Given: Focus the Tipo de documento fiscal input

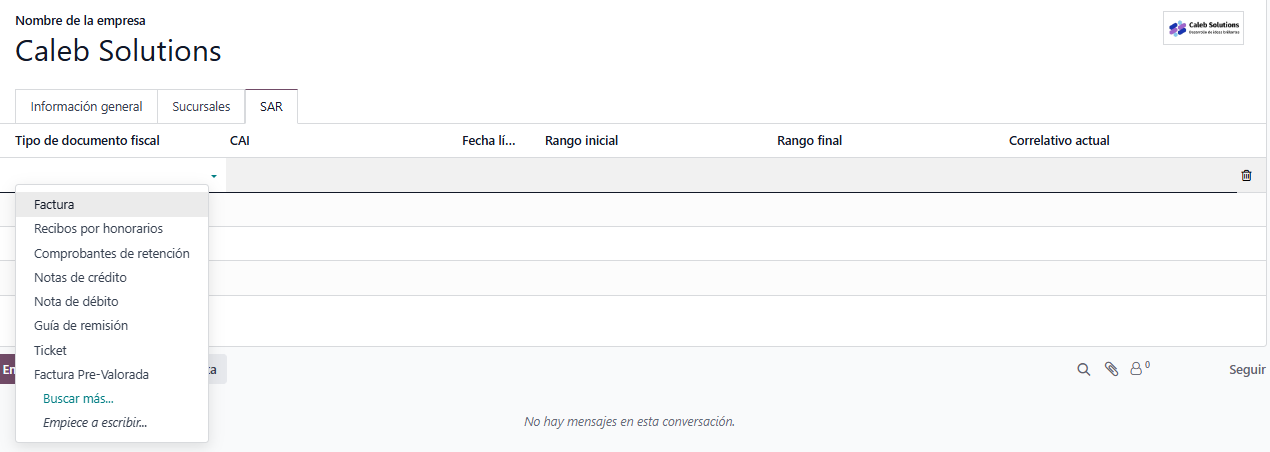Looking at the screenshot, I should pos(110,175).
